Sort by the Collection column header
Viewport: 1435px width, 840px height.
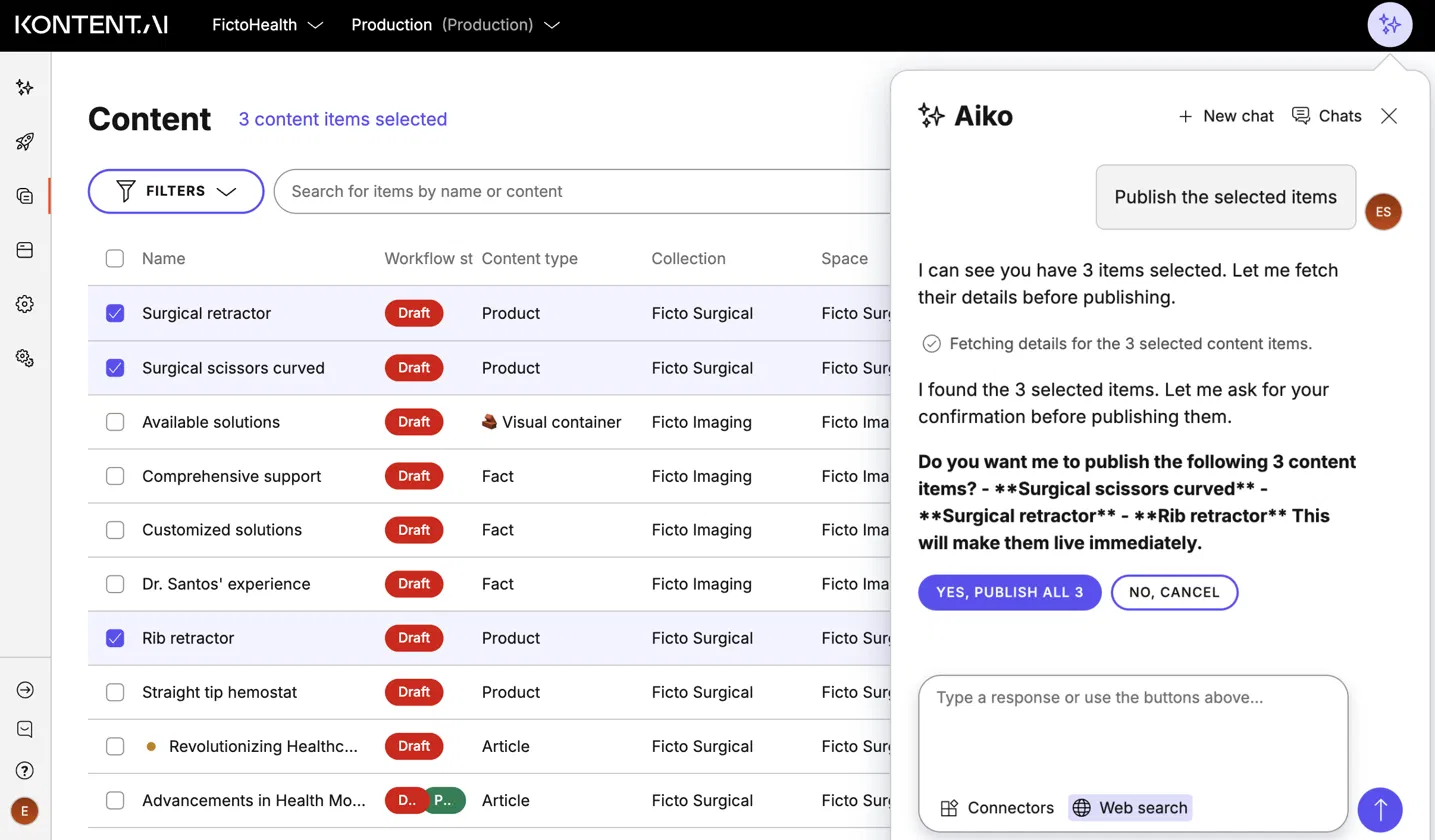[x=689, y=259]
